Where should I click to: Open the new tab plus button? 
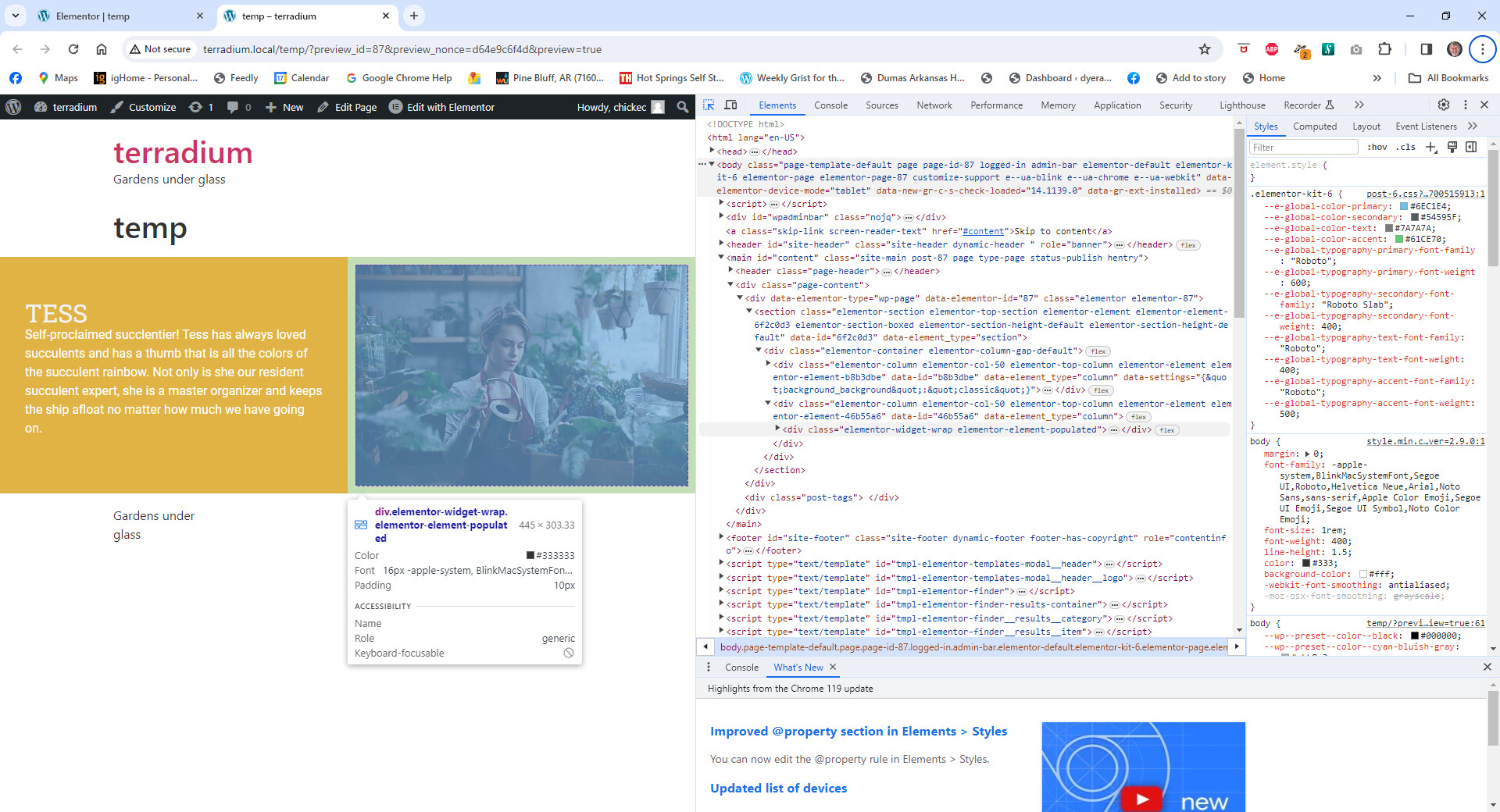click(x=414, y=16)
